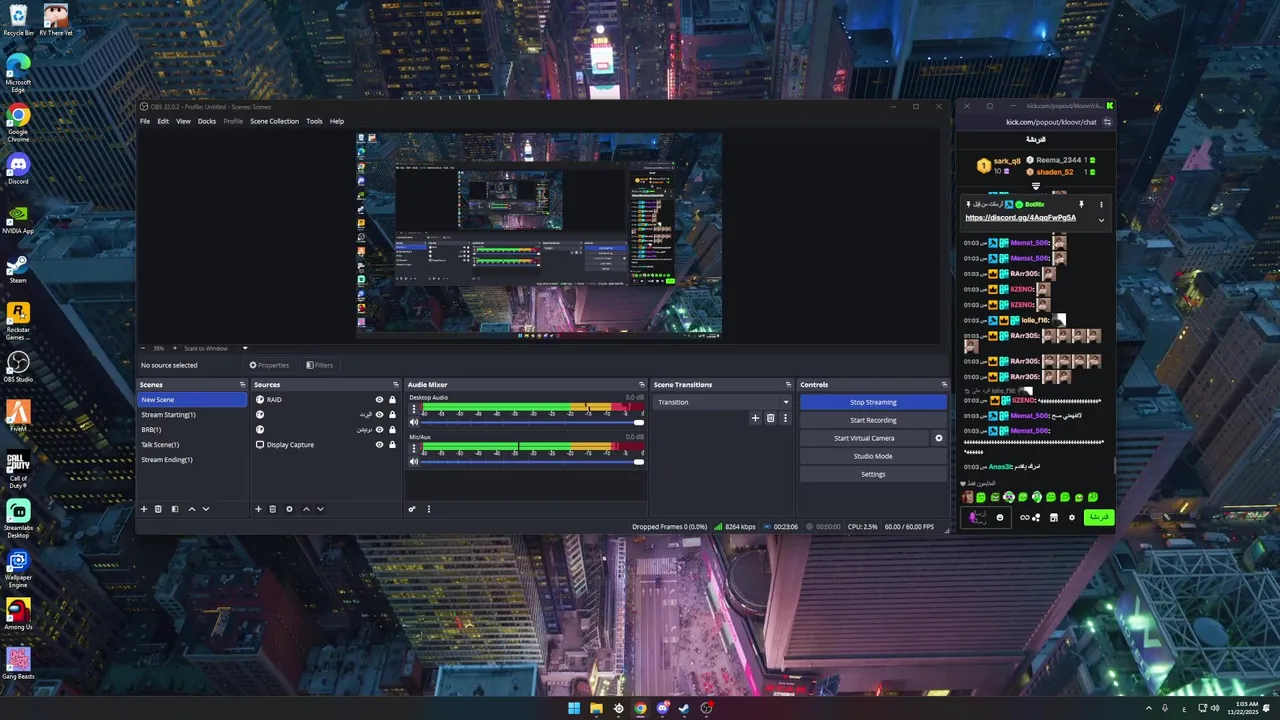
Task: Open the File menu in OBS
Action: 145,121
